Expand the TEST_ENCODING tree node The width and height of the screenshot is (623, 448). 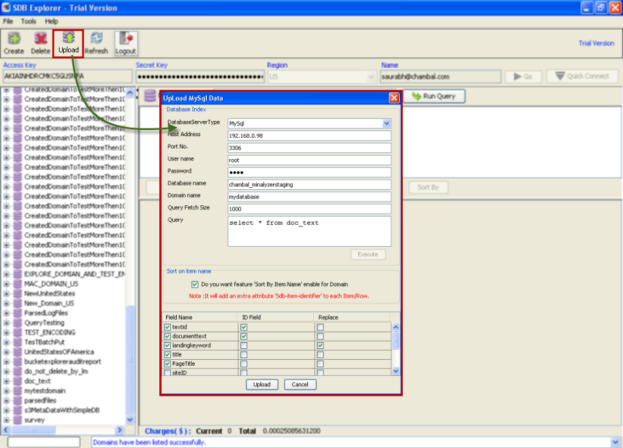pos(6,333)
